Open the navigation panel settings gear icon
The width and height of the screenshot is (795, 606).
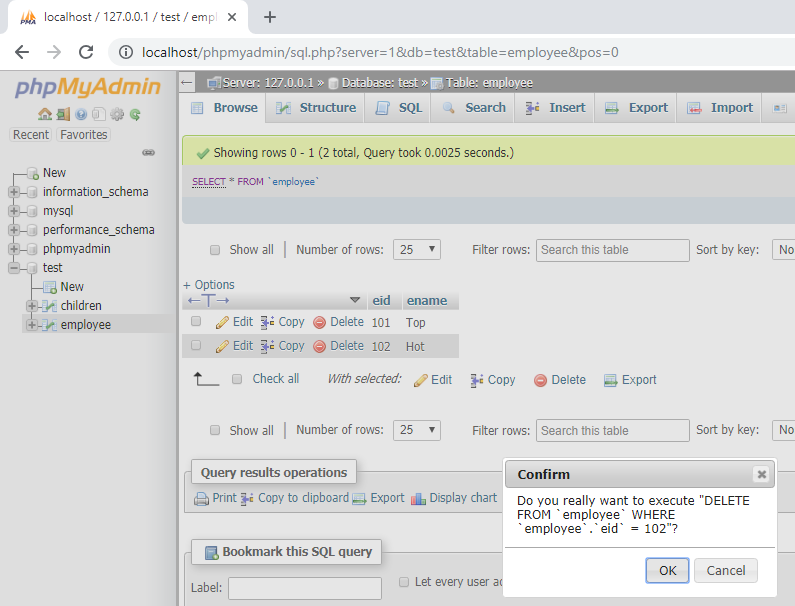click(x=117, y=115)
